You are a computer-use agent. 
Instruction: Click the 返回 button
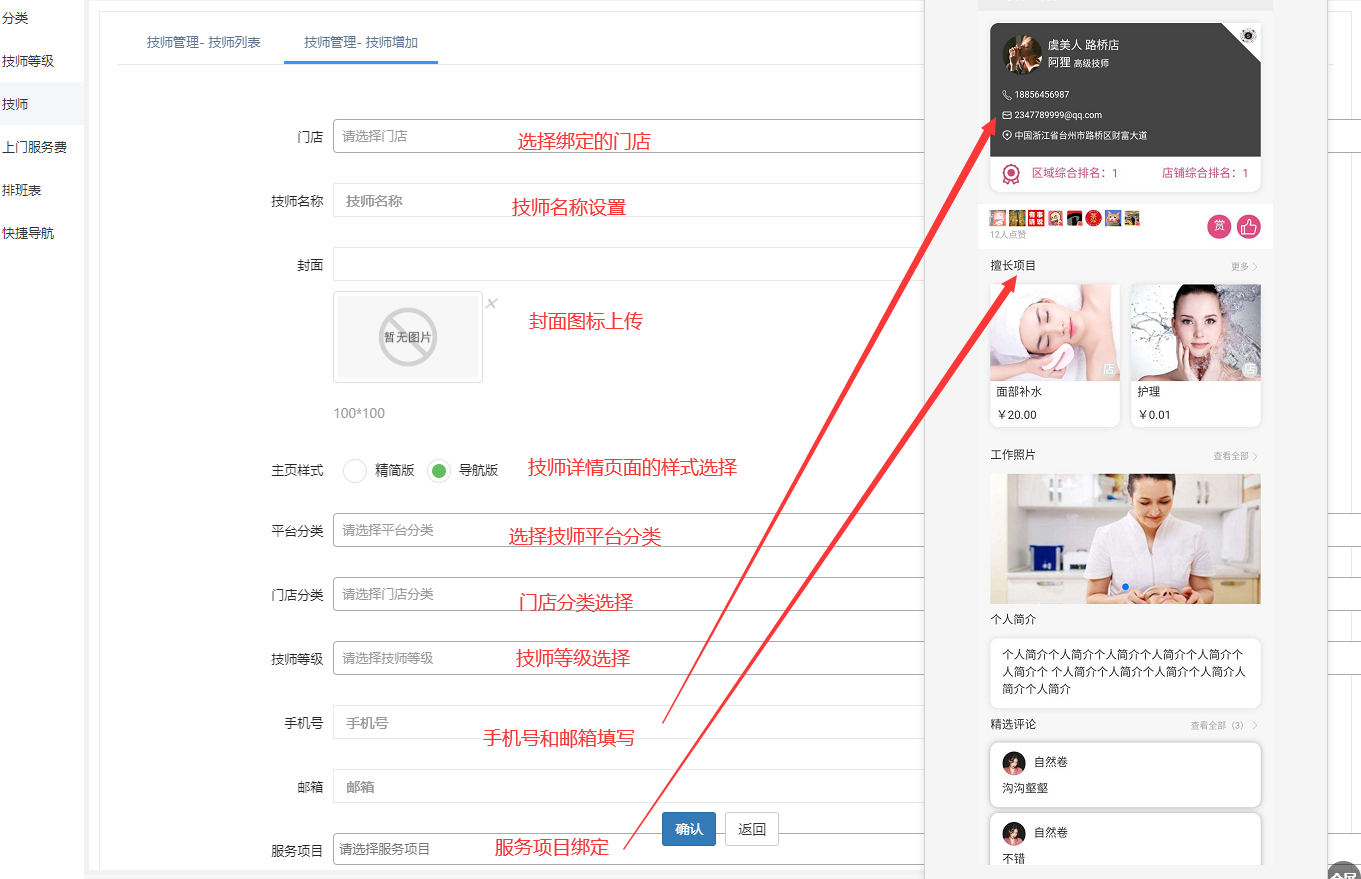[752, 829]
